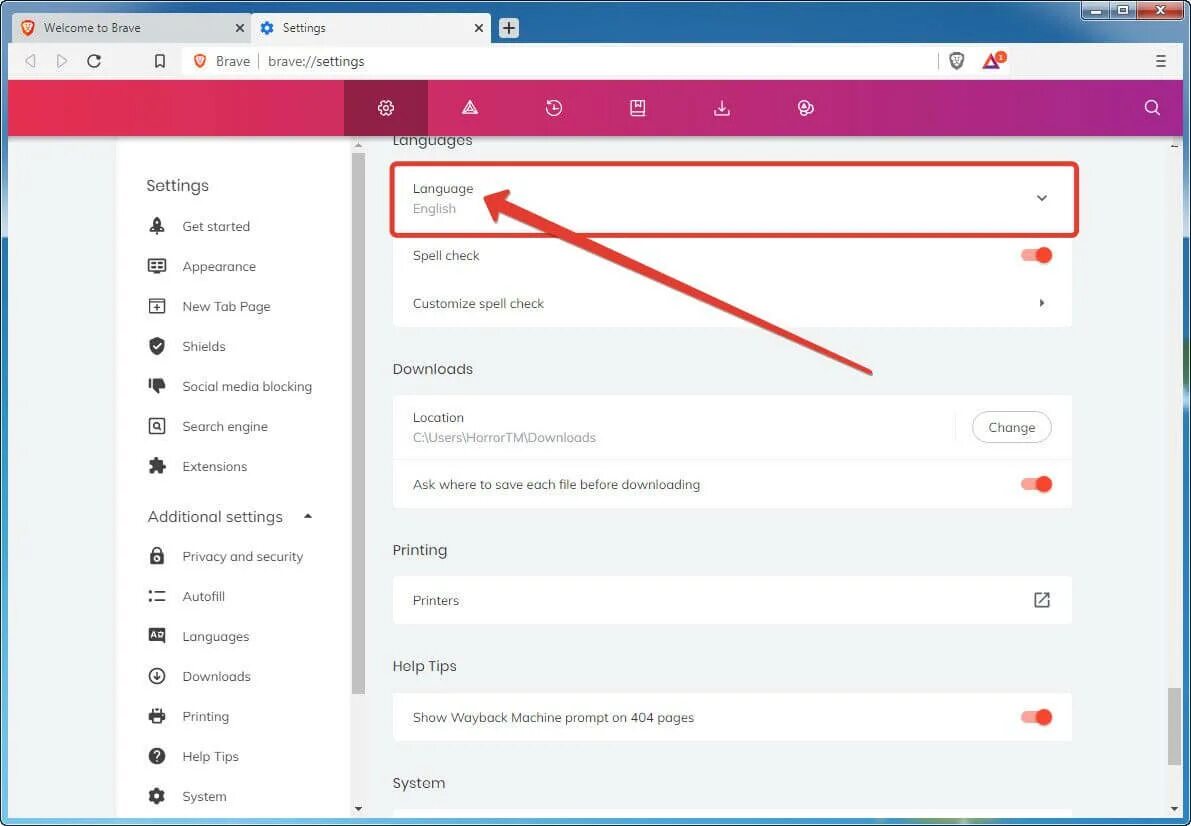Collapse the Additional settings section arrow
The image size is (1191, 826).
(308, 517)
